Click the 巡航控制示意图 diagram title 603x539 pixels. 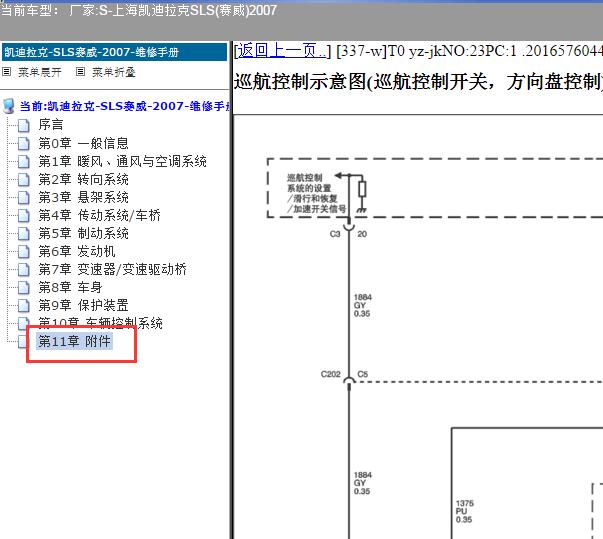(418, 82)
